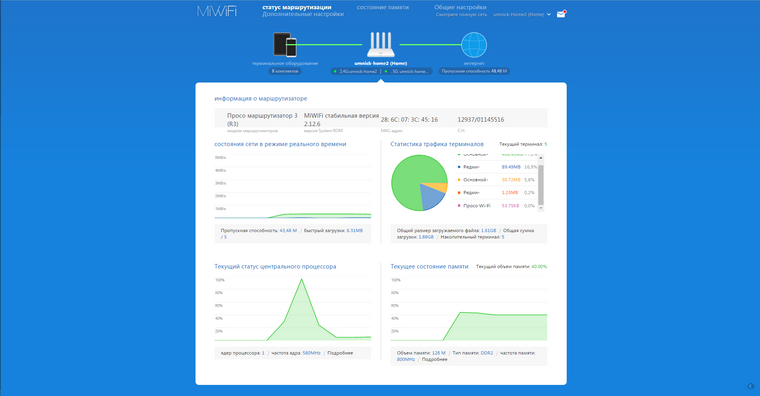Screen dimensions: 760x396
Task: Click the peak of the CPU usage graph
Action: pyautogui.click(x=301, y=280)
